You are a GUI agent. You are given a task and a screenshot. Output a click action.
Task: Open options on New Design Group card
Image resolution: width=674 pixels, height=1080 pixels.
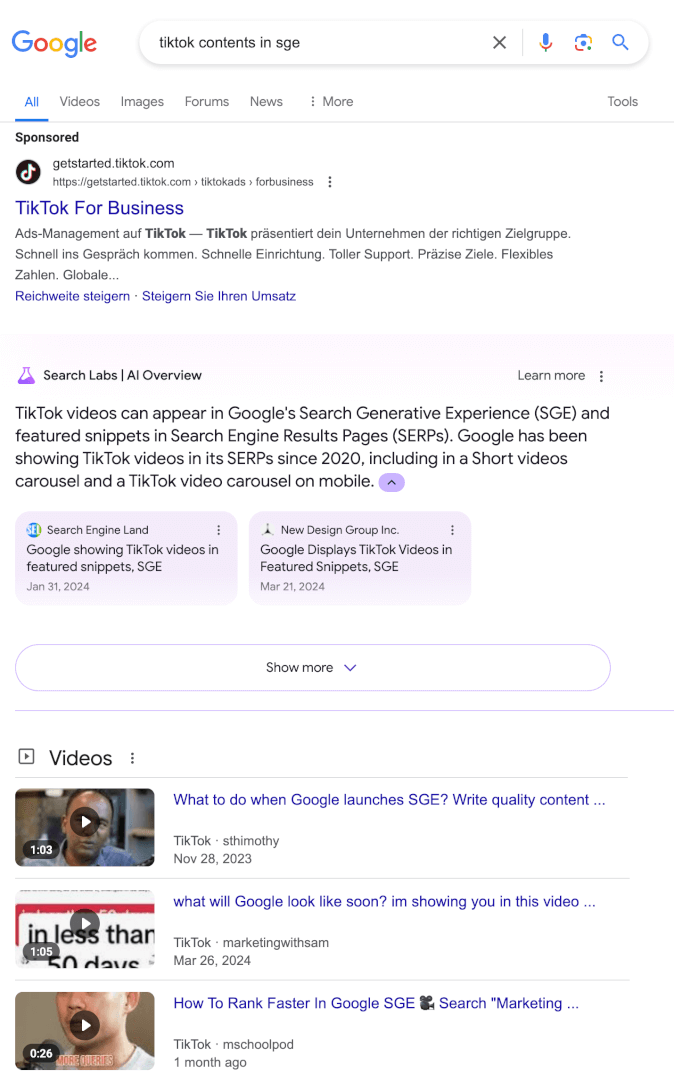click(452, 530)
